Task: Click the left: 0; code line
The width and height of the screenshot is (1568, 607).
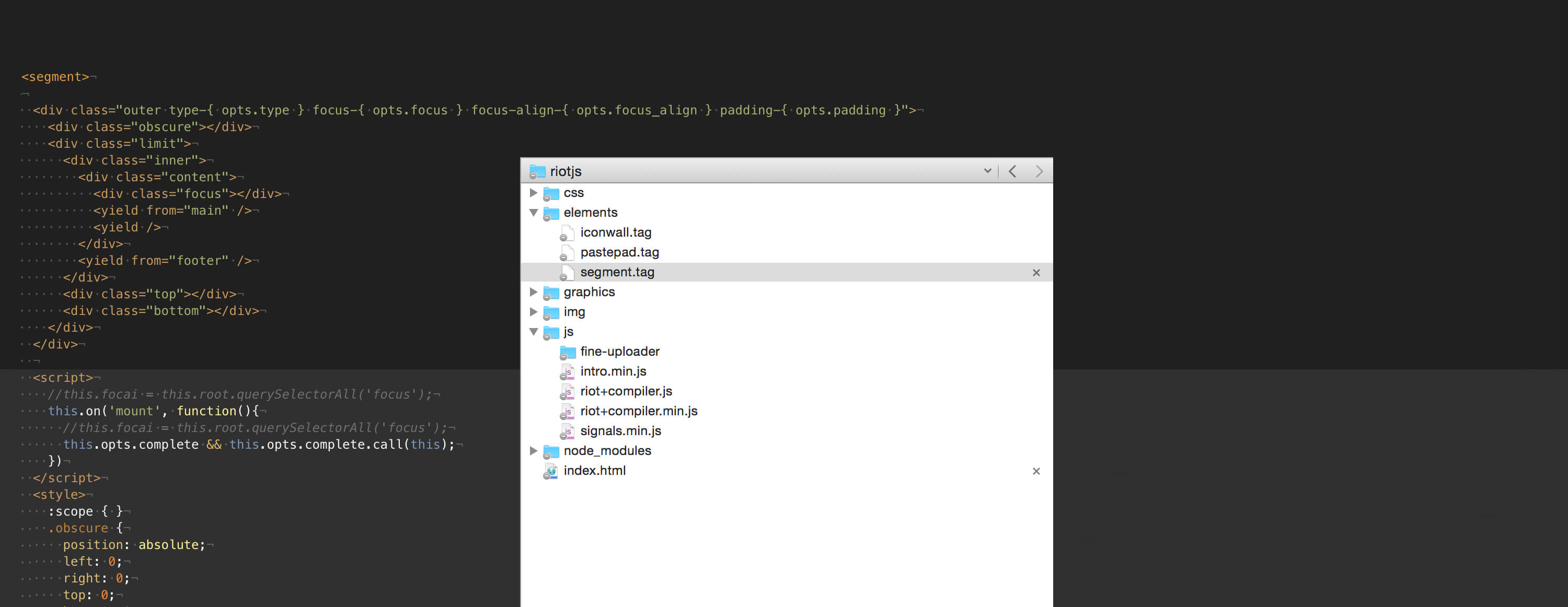Action: (x=93, y=562)
